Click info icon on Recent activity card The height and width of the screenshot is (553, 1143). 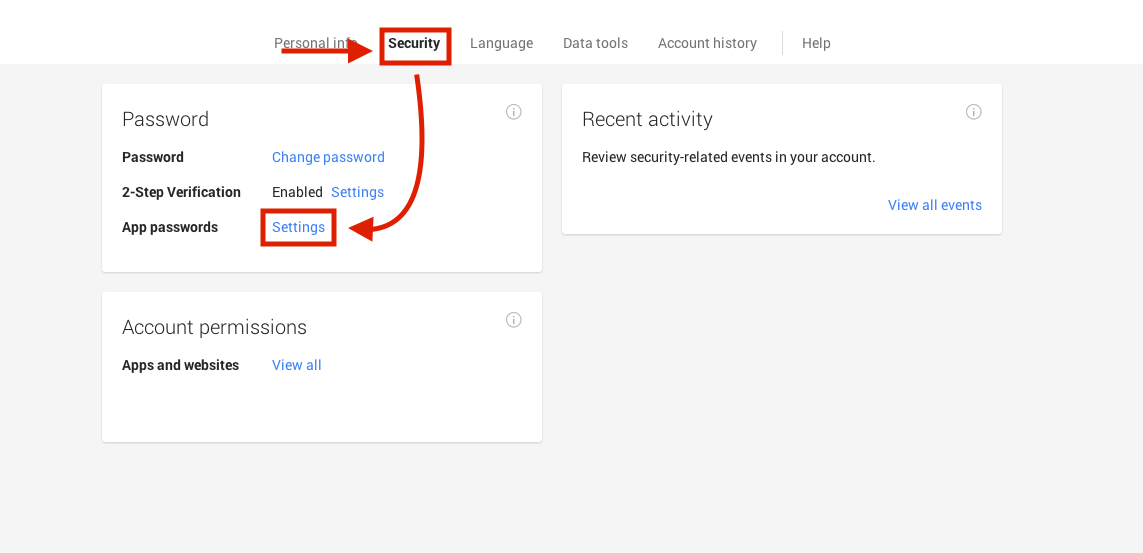(973, 112)
